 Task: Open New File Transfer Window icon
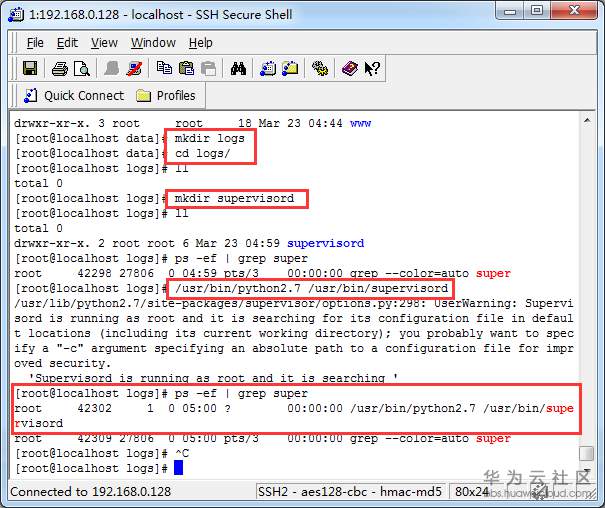[x=290, y=68]
